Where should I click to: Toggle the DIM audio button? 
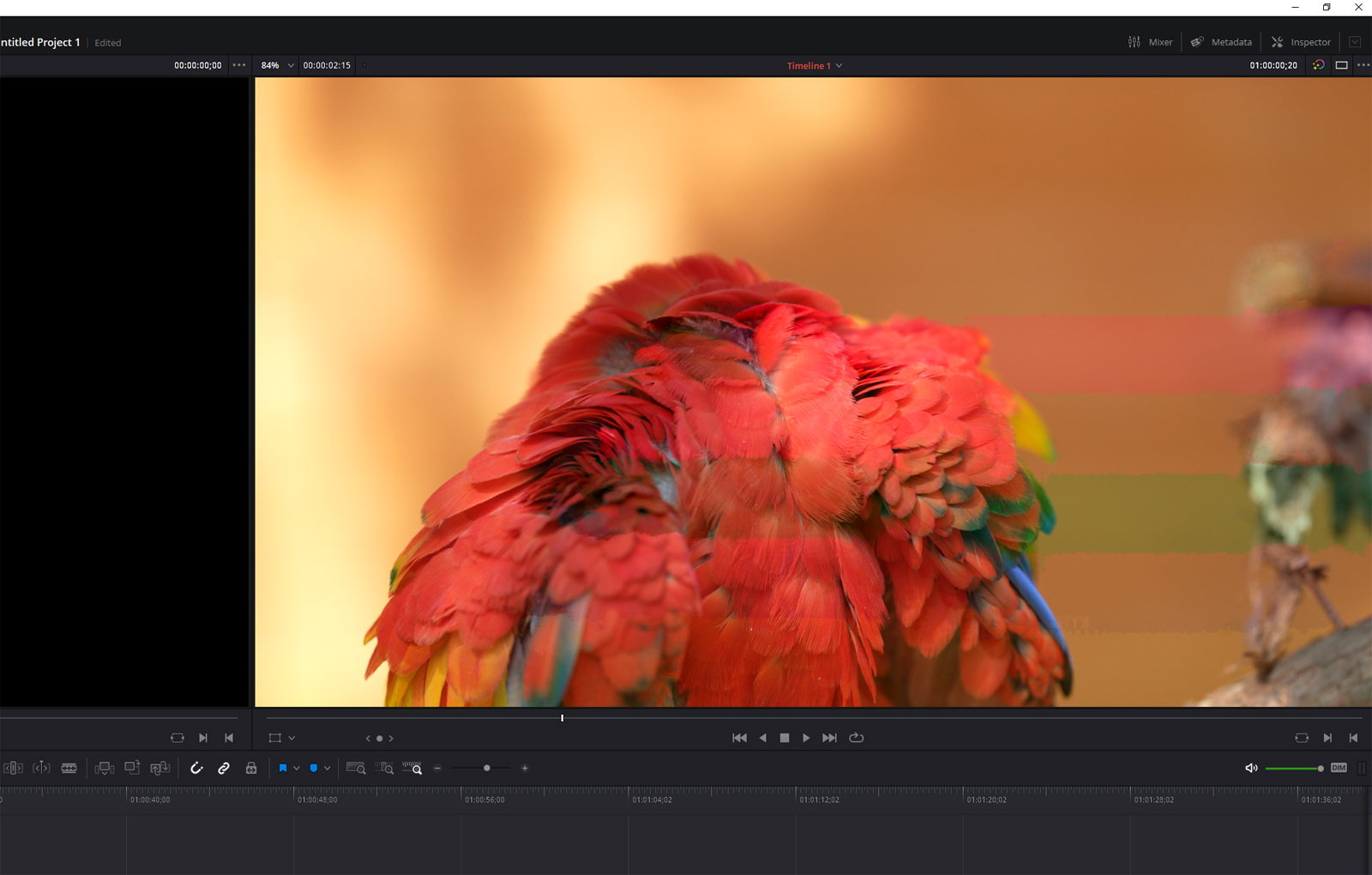(1339, 769)
